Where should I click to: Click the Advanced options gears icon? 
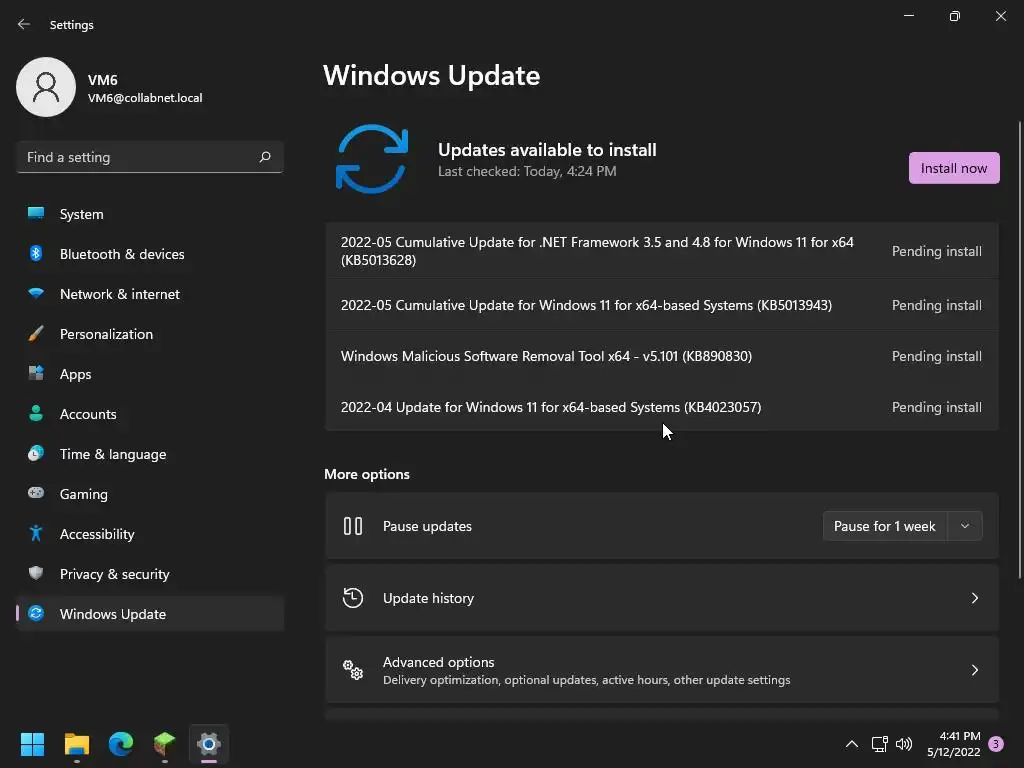[353, 669]
